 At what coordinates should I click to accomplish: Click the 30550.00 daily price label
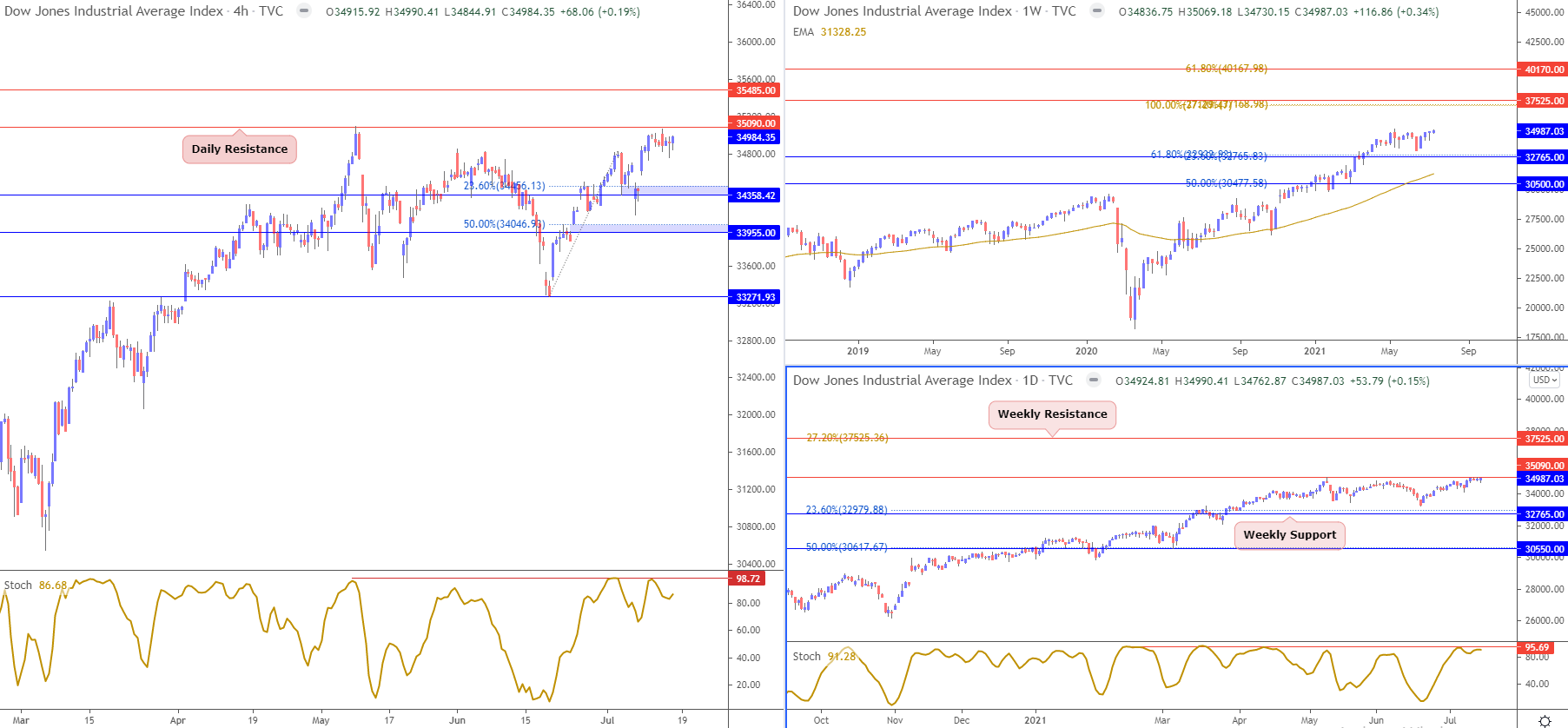[1543, 549]
